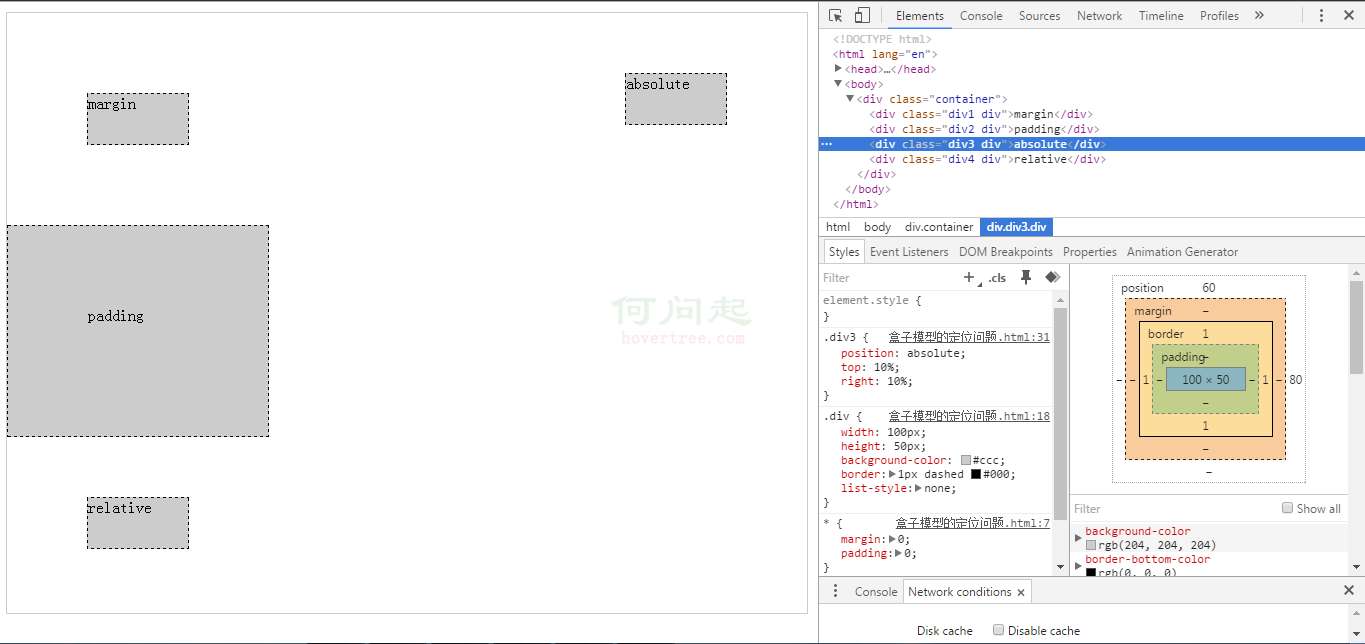The width and height of the screenshot is (1365, 644).
Task: Toggle element state with the pin icon
Action: point(1025,278)
